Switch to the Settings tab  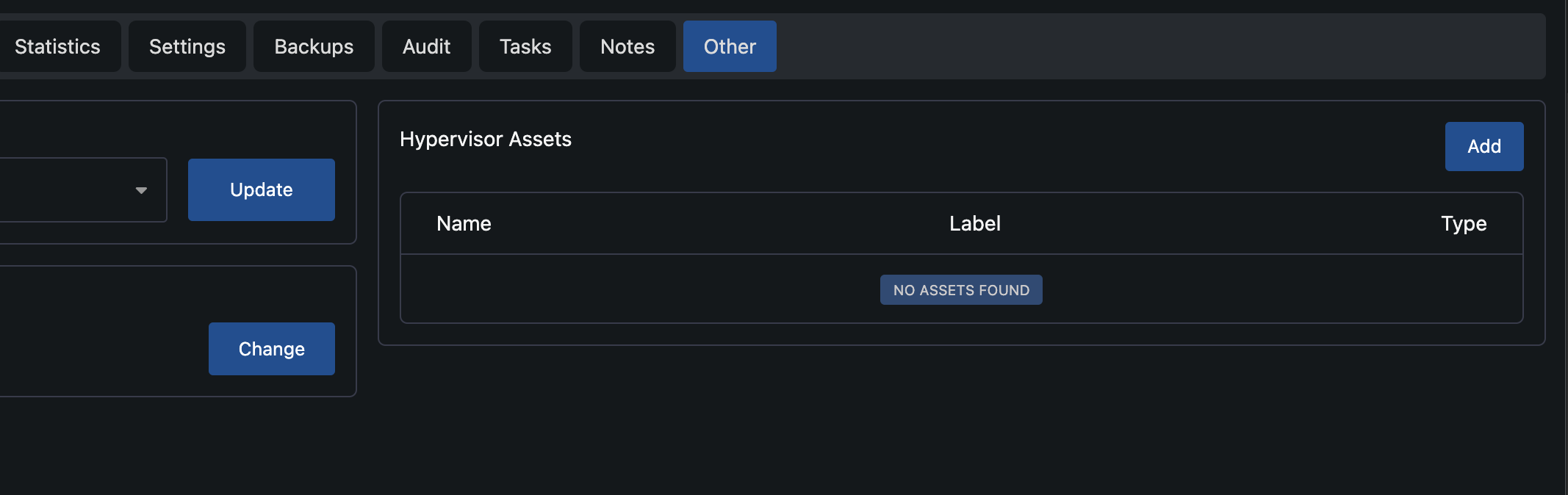pos(187,46)
